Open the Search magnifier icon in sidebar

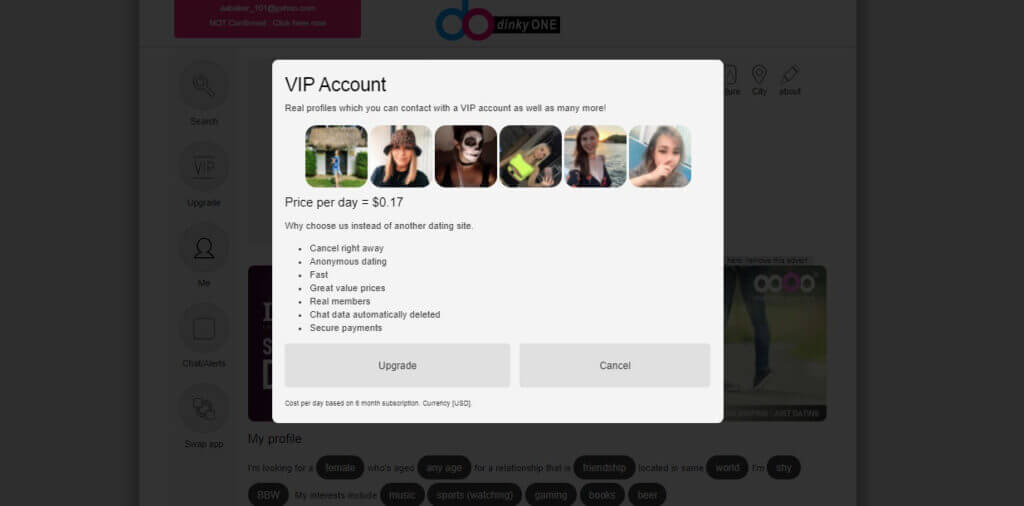coord(204,86)
